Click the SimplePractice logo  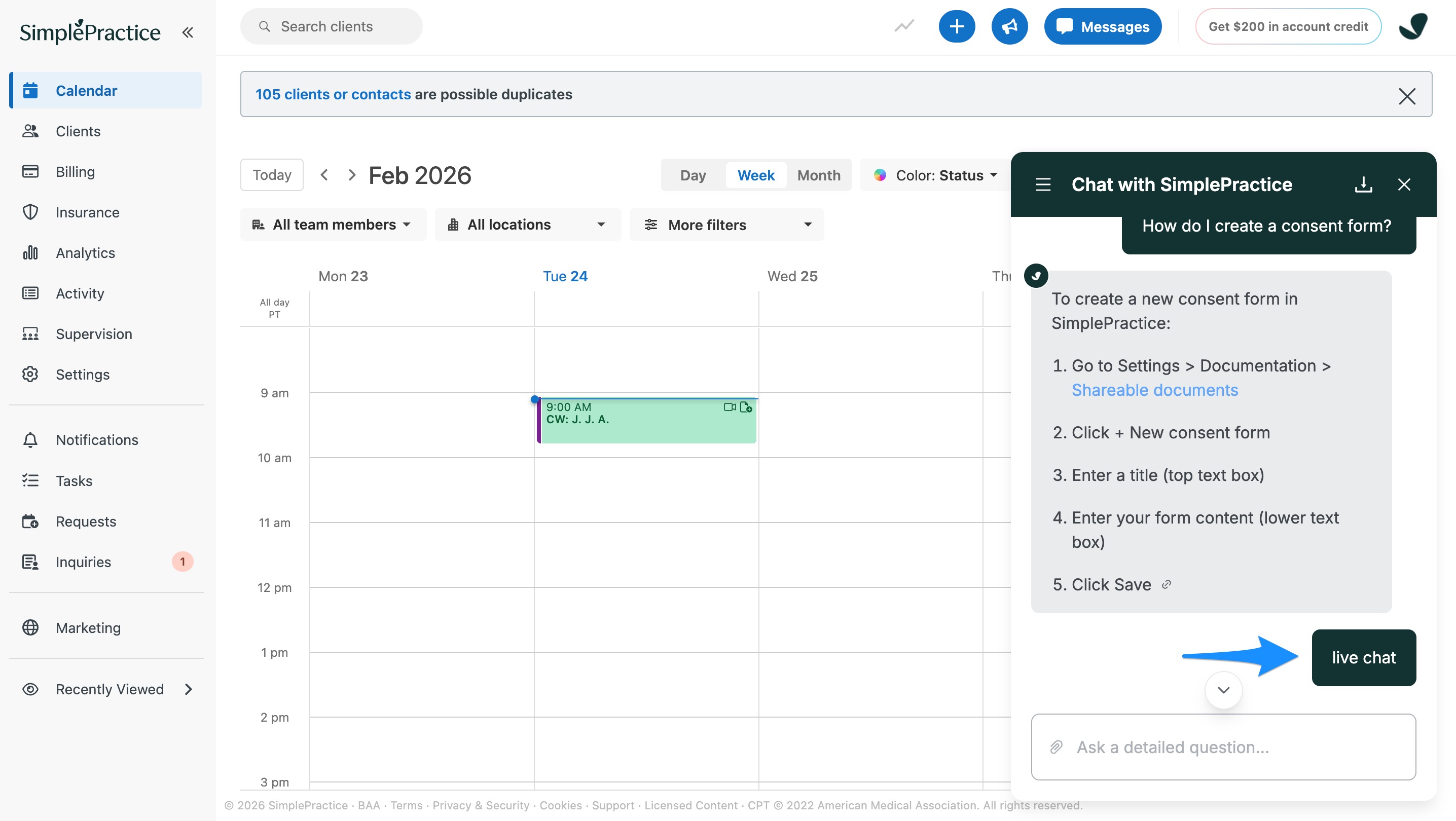point(90,31)
